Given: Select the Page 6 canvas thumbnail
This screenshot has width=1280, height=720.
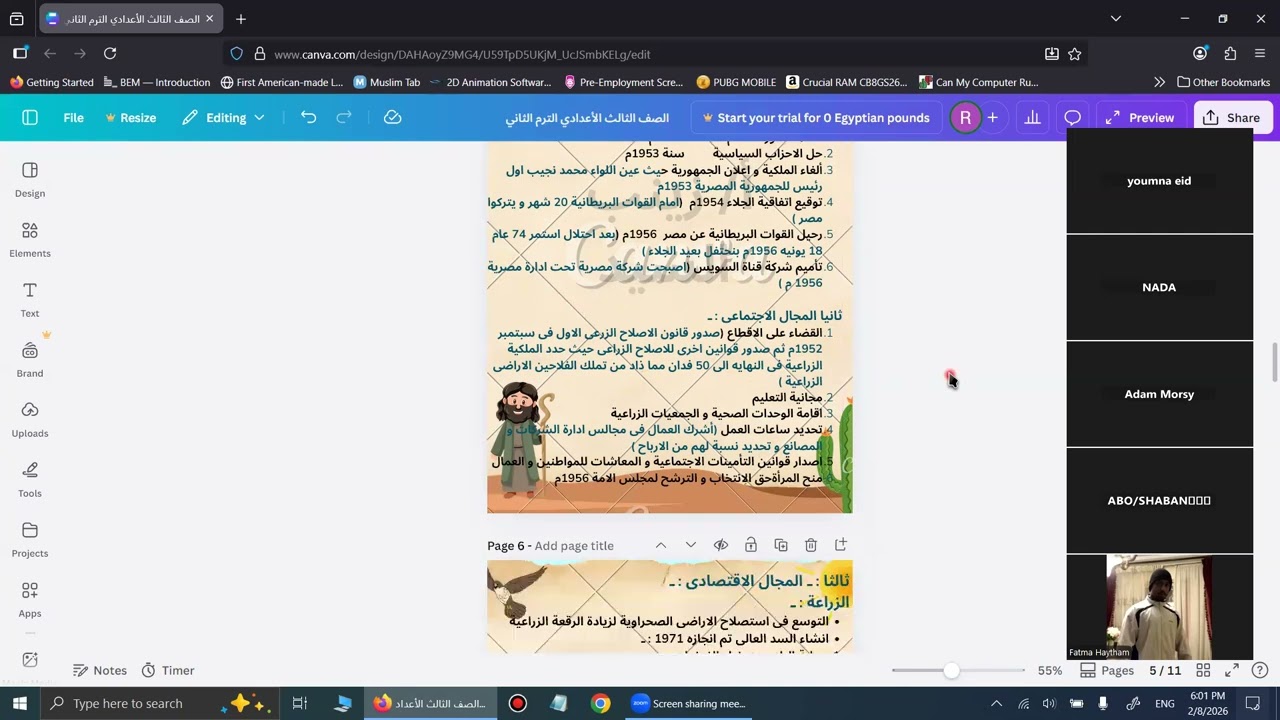Looking at the screenshot, I should click(x=669, y=607).
